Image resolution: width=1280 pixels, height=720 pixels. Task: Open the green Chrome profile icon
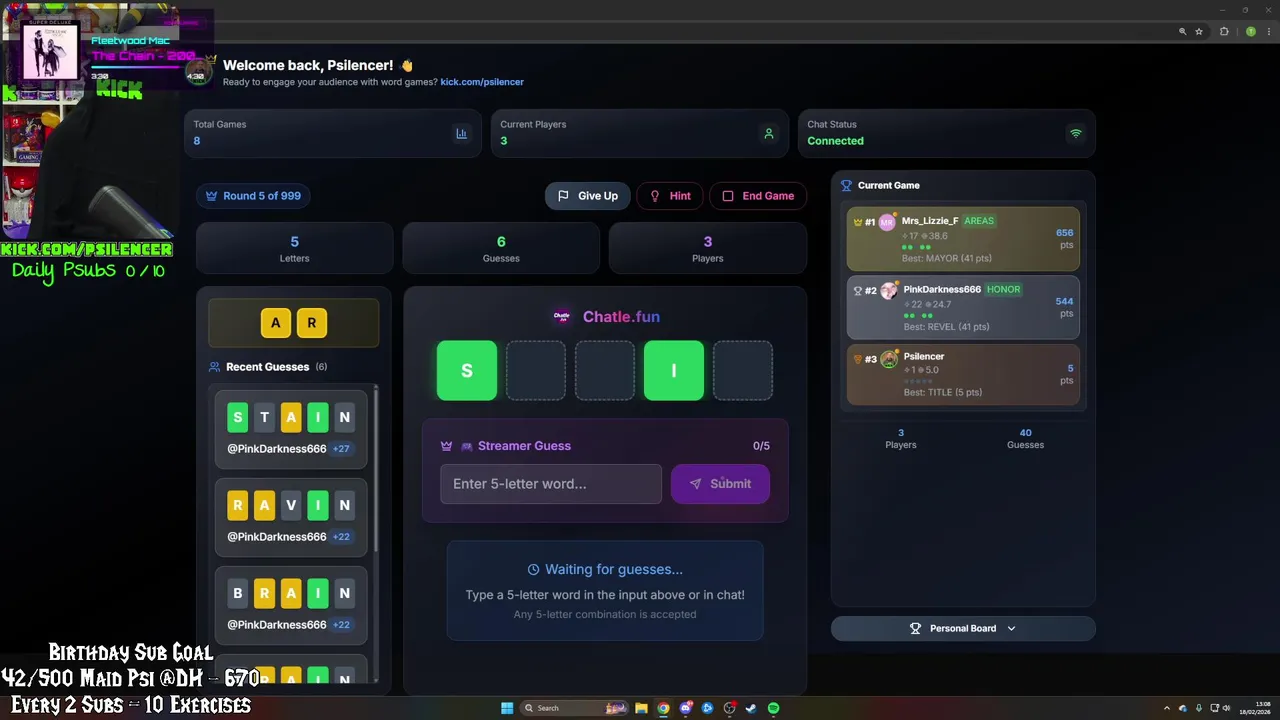1250,31
